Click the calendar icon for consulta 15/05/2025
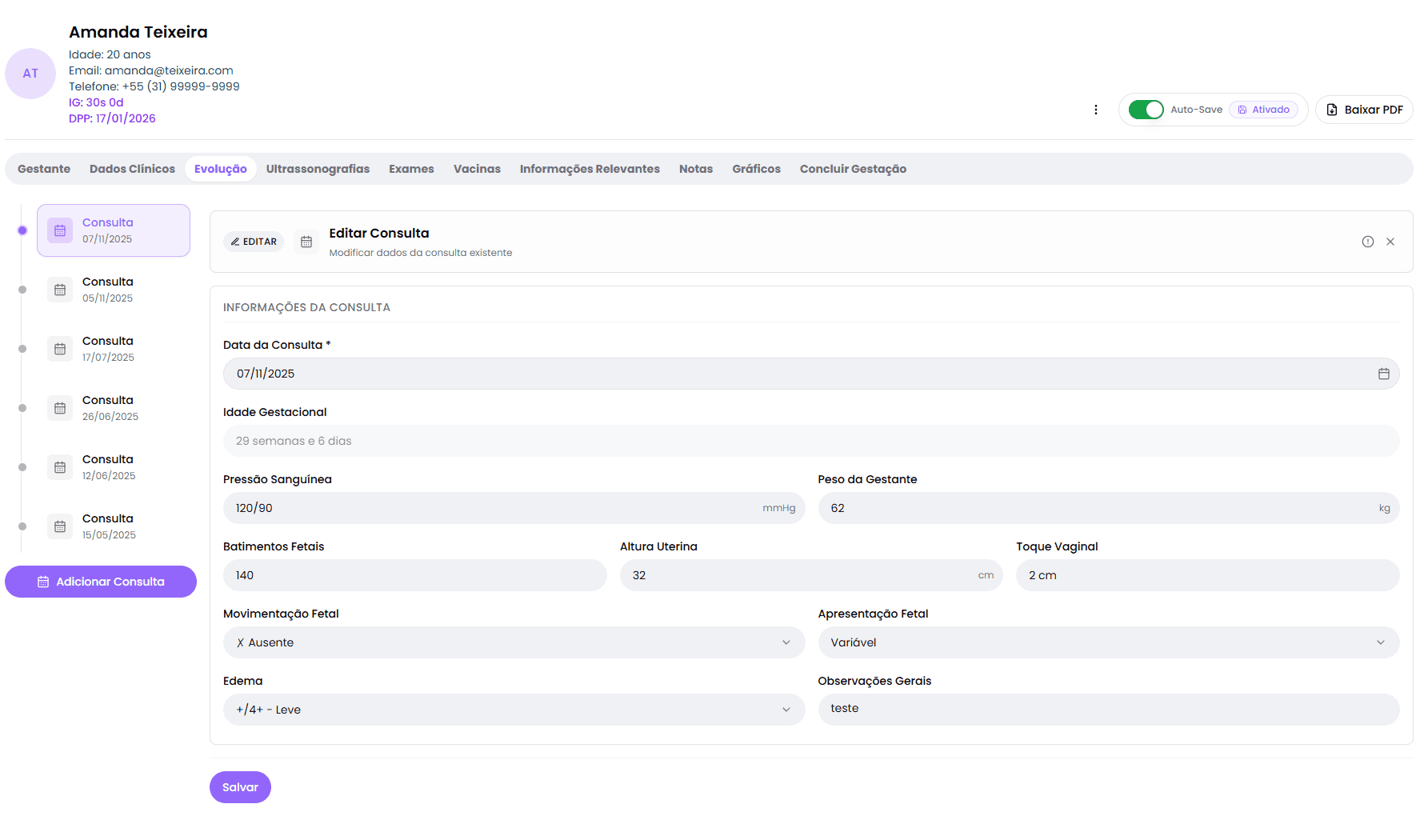1424x840 pixels. click(60, 526)
